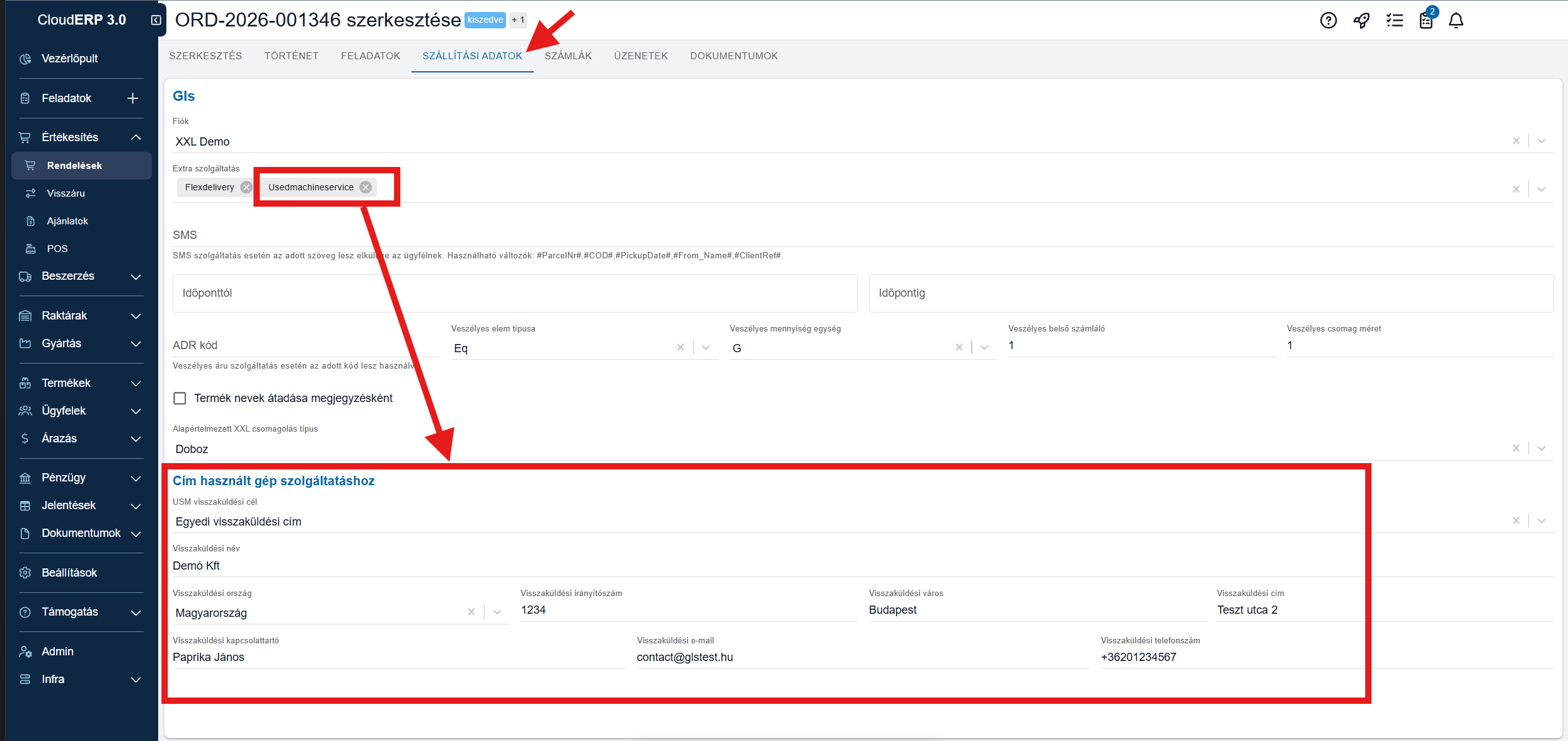Remove the Usedmachineservice chip

coord(366,187)
